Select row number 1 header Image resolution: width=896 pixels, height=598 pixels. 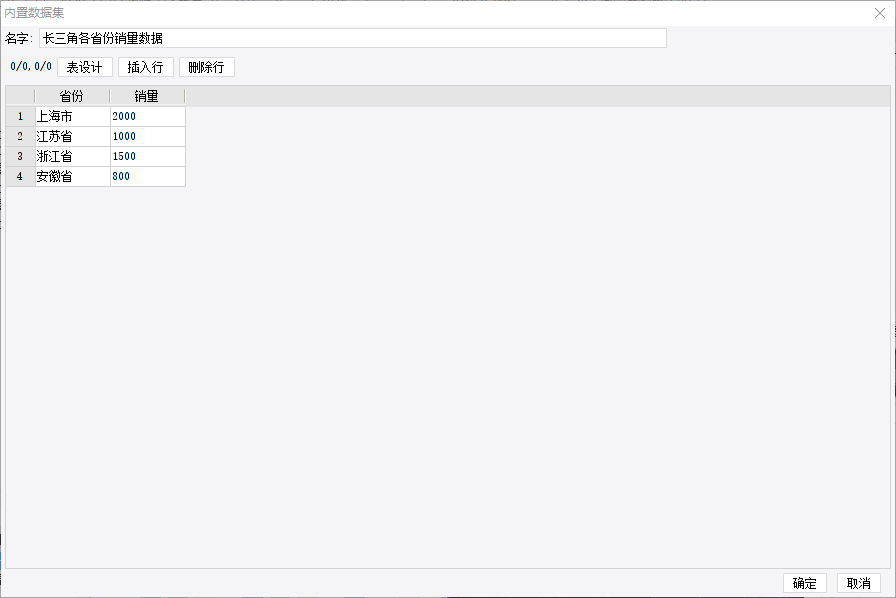tap(20, 116)
